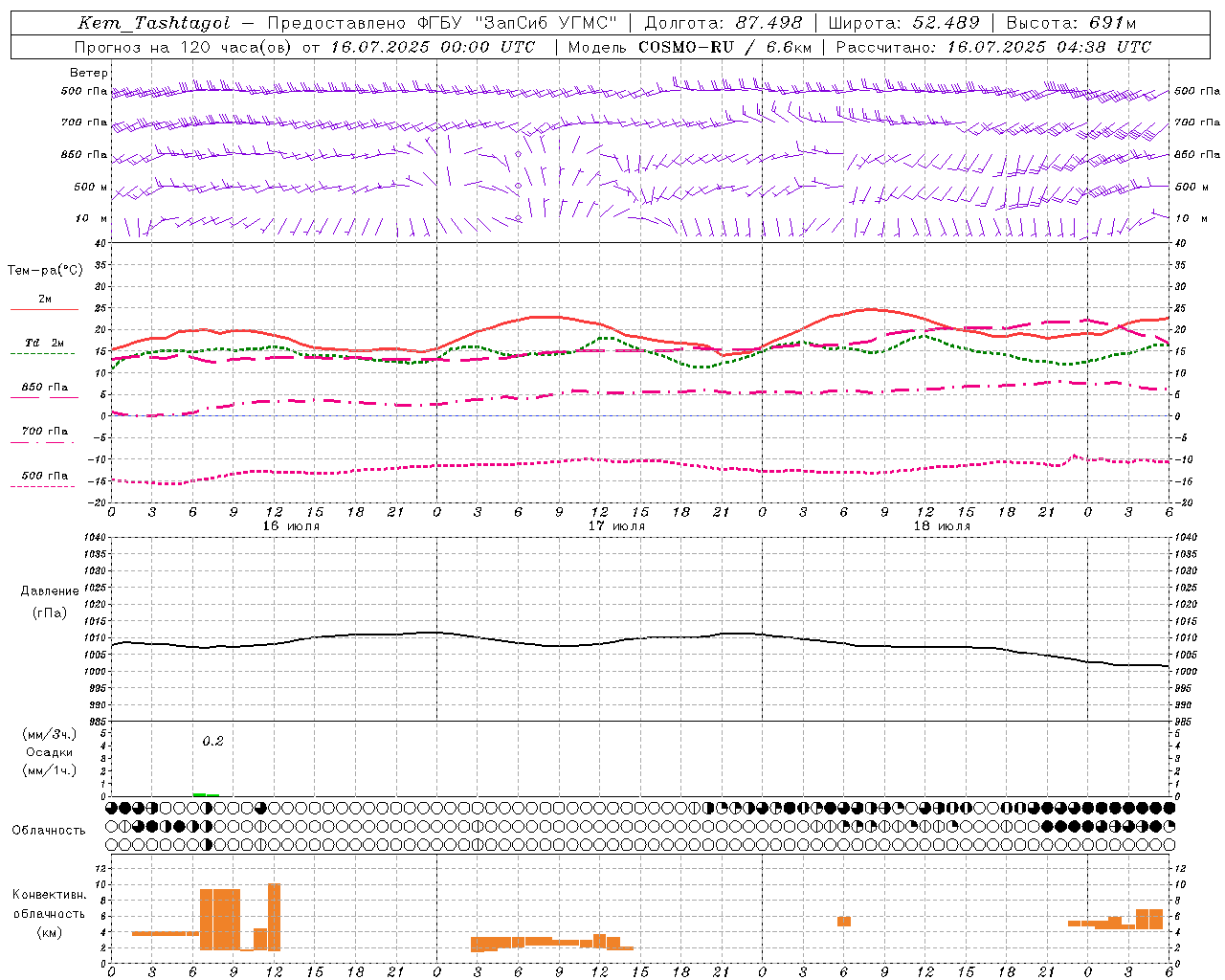Screen dimensions: 1225x980
Task: Click the dashed legend line under "Td 2м"
Action: (x=42, y=354)
